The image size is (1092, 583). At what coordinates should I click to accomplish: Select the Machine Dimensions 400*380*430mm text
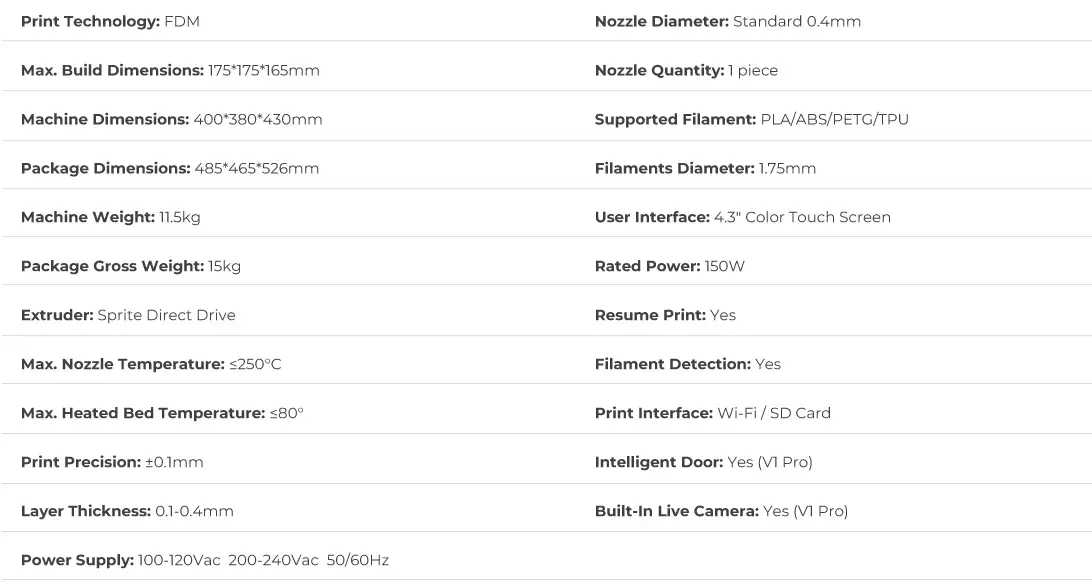(171, 119)
